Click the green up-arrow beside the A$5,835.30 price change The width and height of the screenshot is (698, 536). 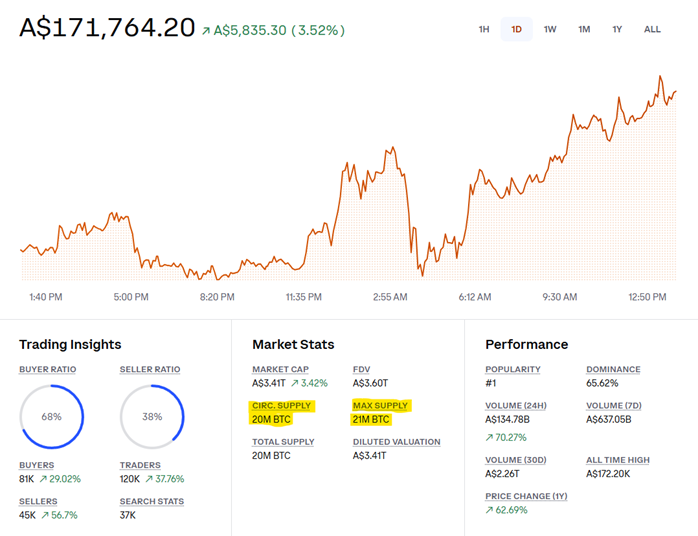coord(205,31)
